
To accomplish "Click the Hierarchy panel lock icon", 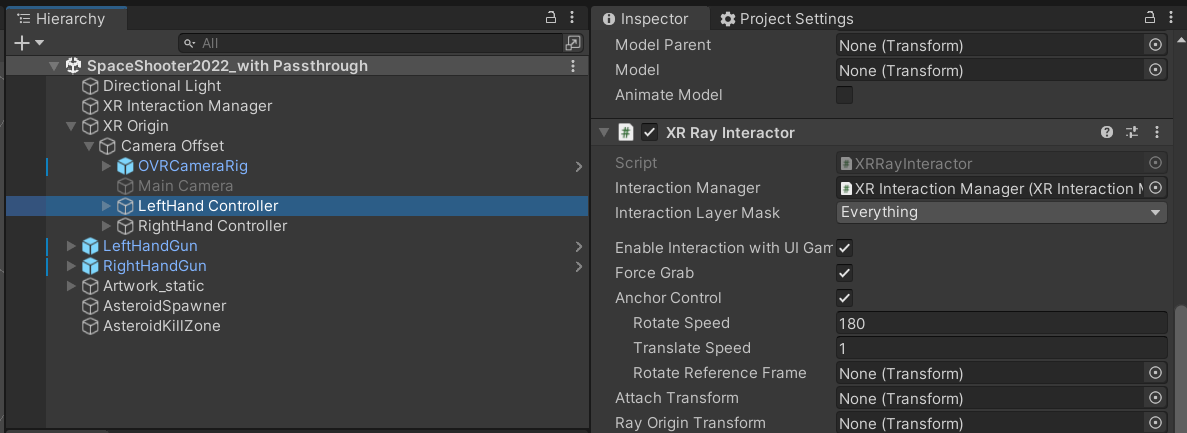I will [x=550, y=18].
